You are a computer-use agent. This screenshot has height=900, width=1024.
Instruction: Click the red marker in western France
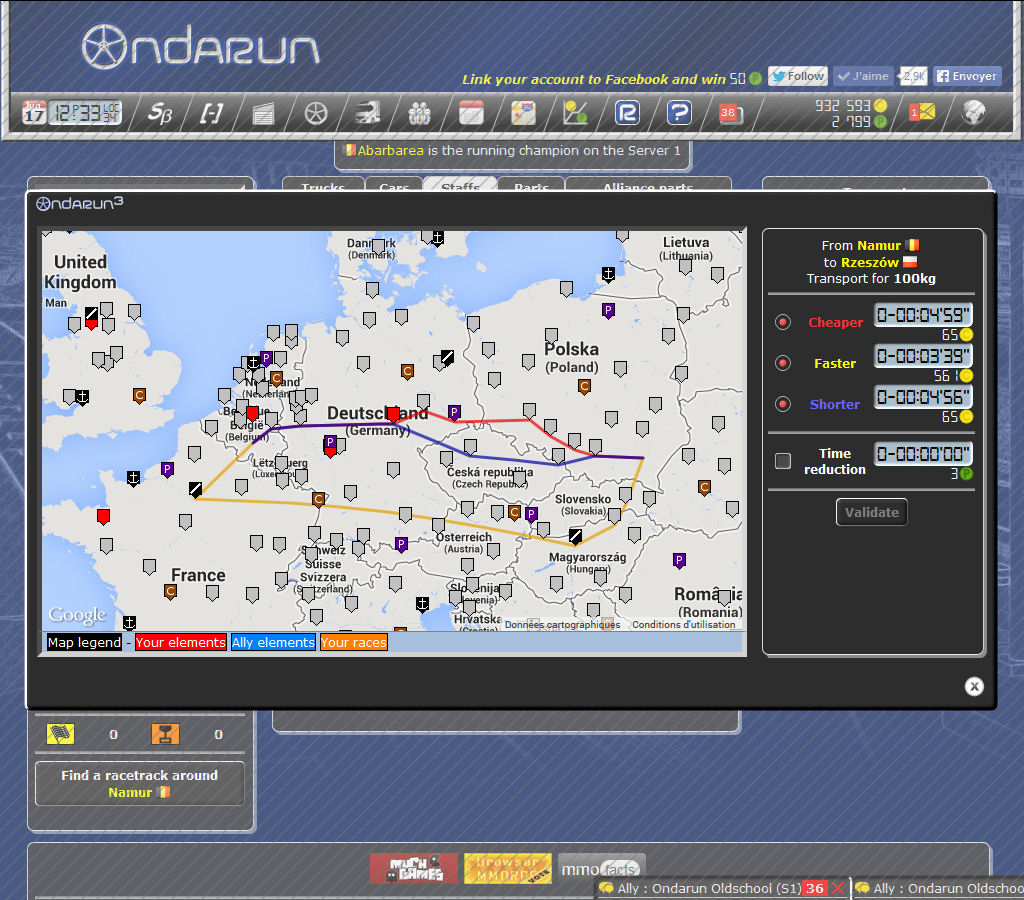pos(103,517)
